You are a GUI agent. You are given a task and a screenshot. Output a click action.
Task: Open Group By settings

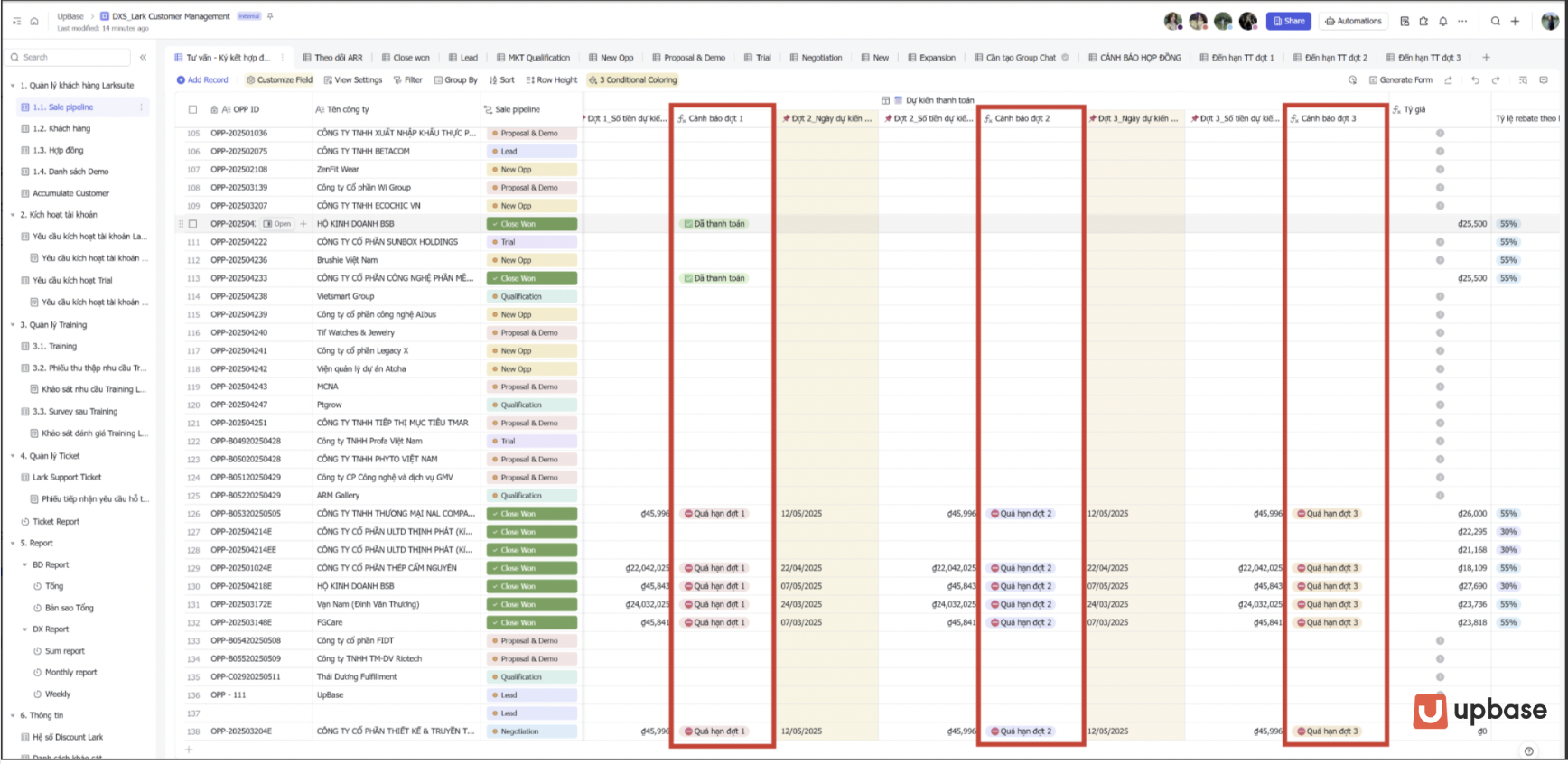(x=455, y=79)
